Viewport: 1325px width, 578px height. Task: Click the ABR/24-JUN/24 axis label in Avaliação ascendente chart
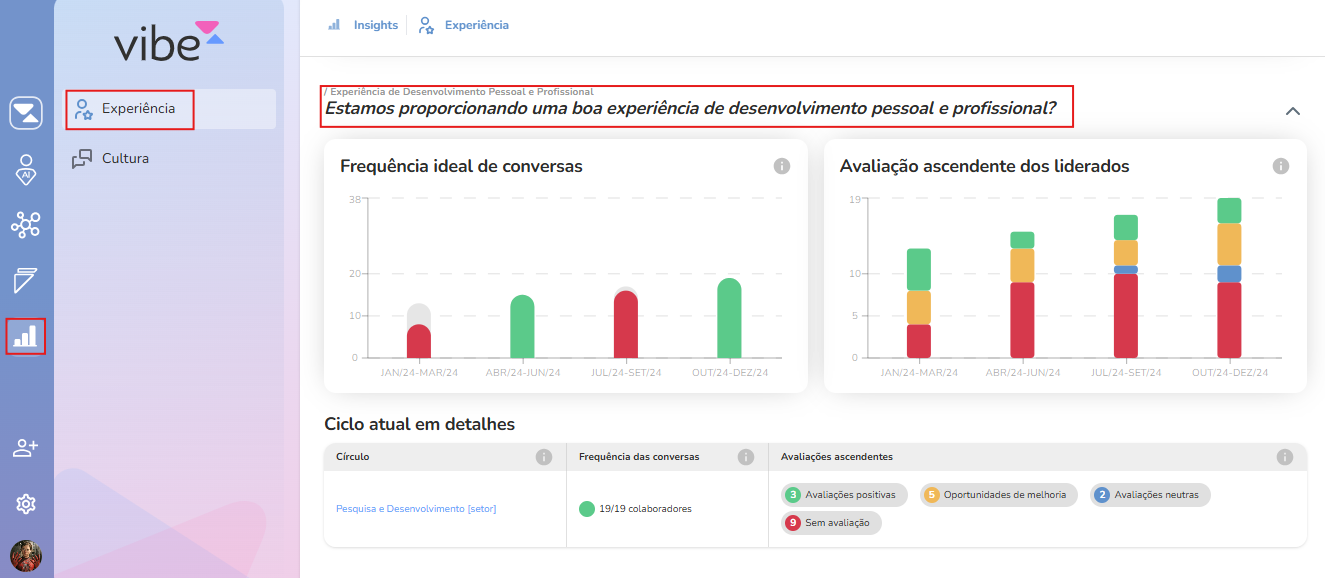pyautogui.click(x=1022, y=373)
